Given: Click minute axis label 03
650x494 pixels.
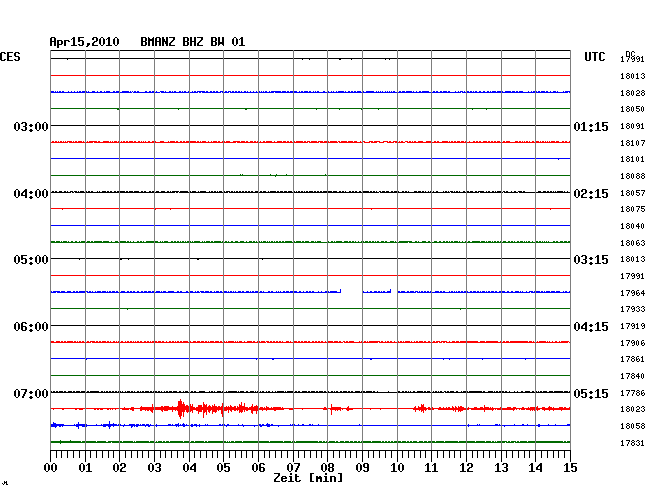Looking at the screenshot, I should [154, 467].
